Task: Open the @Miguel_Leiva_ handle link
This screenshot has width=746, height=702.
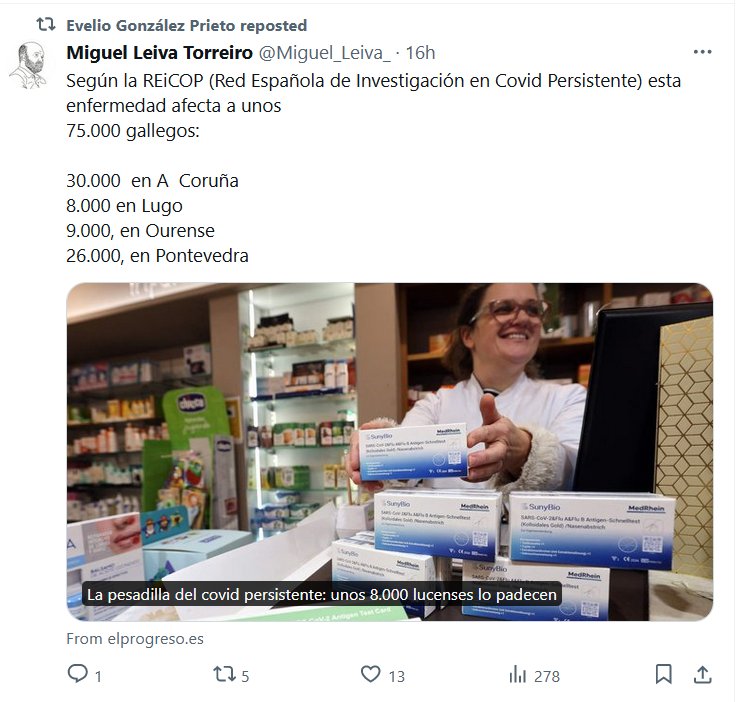Action: pyautogui.click(x=324, y=53)
